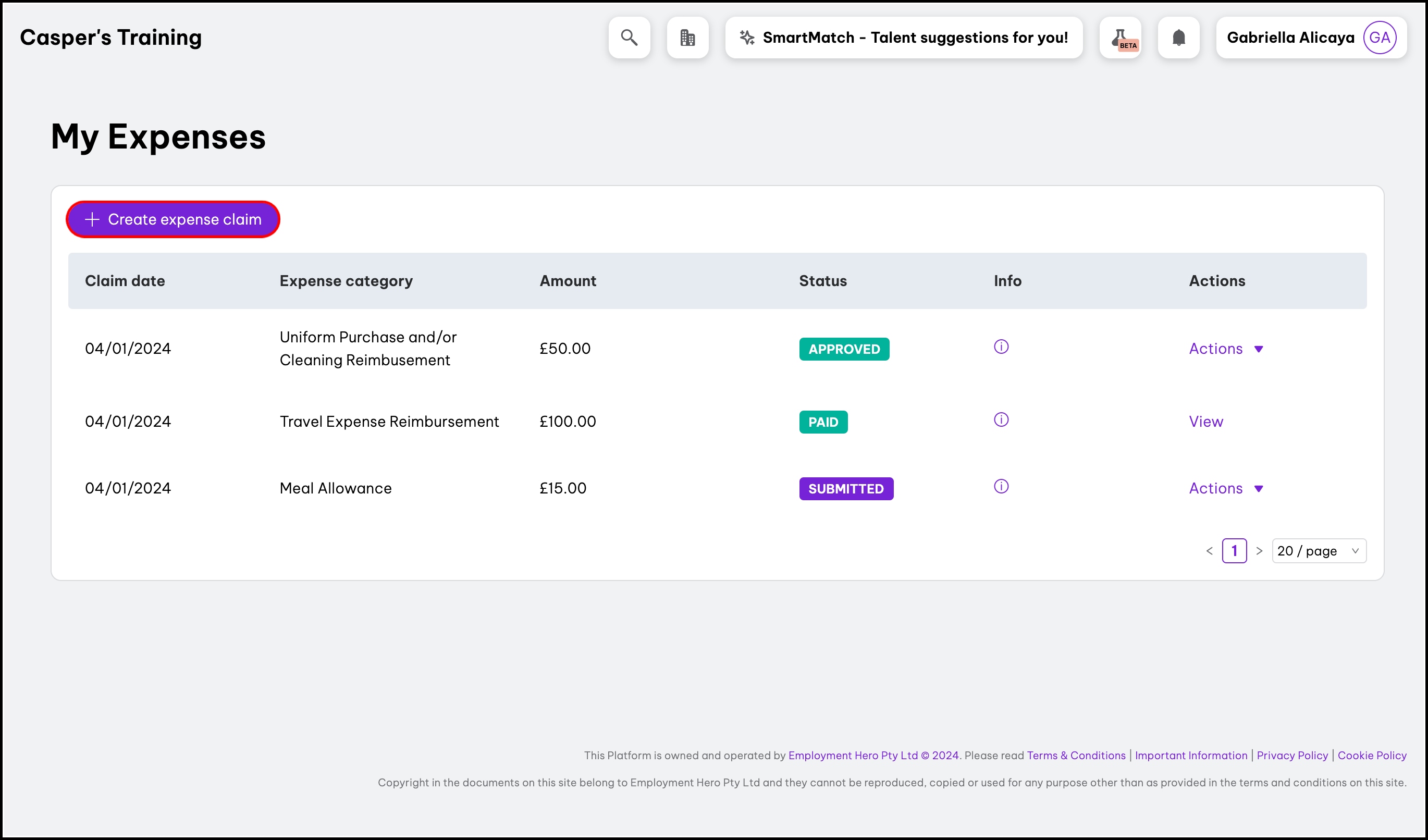
Task: Click info icon for Meal Allowance claim
Action: click(1001, 487)
